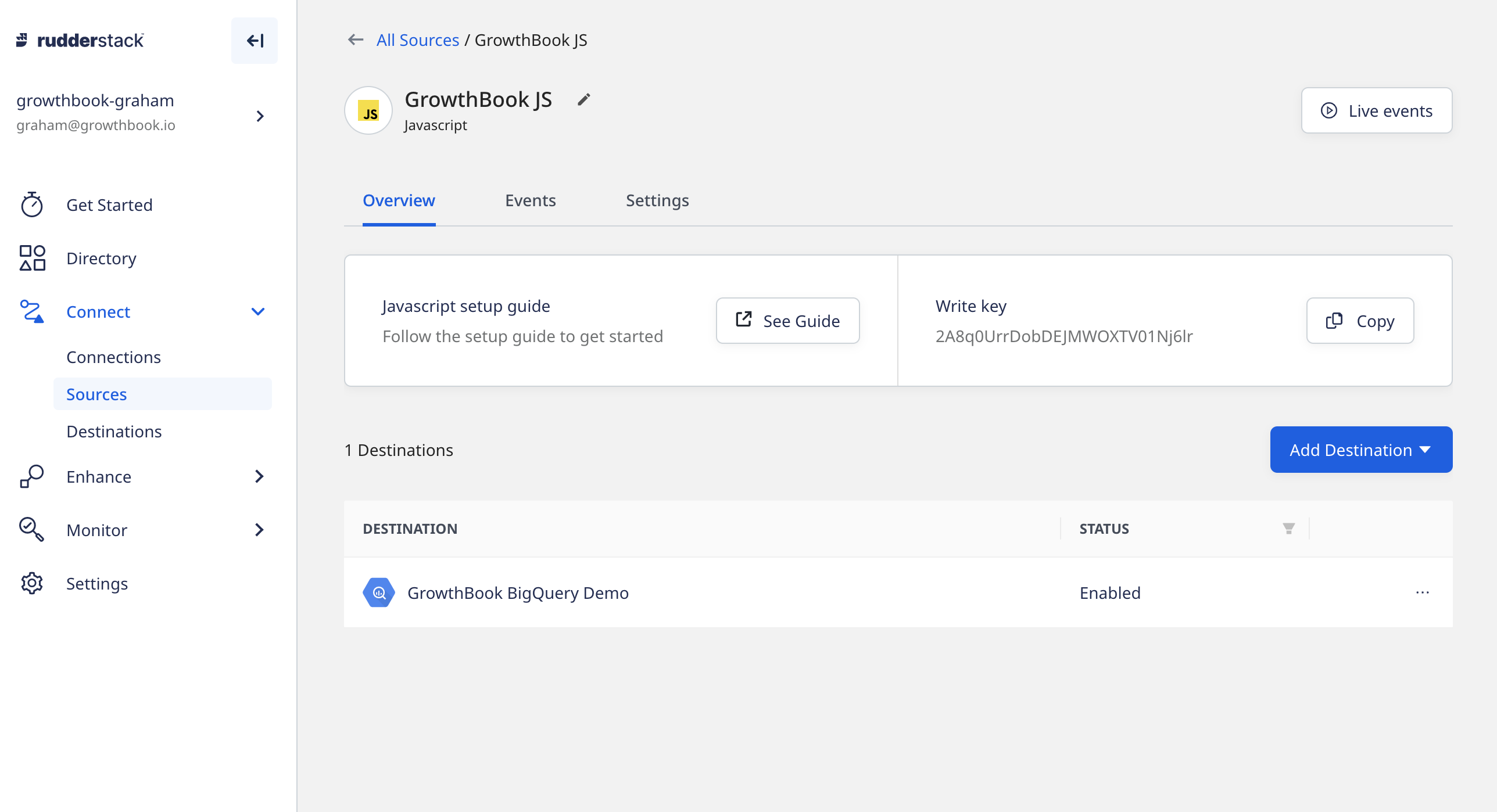The image size is (1497, 812).
Task: Click the RudderStack logo icon
Action: coord(23,39)
